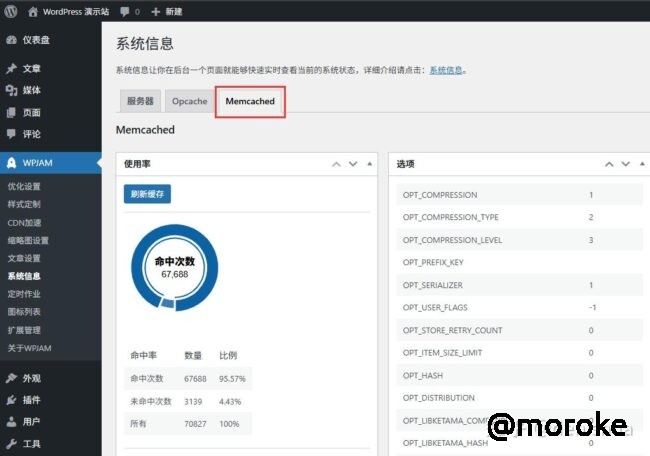Open 文章 menu label in the sidebar
The width and height of the screenshot is (650, 456).
(32, 68)
